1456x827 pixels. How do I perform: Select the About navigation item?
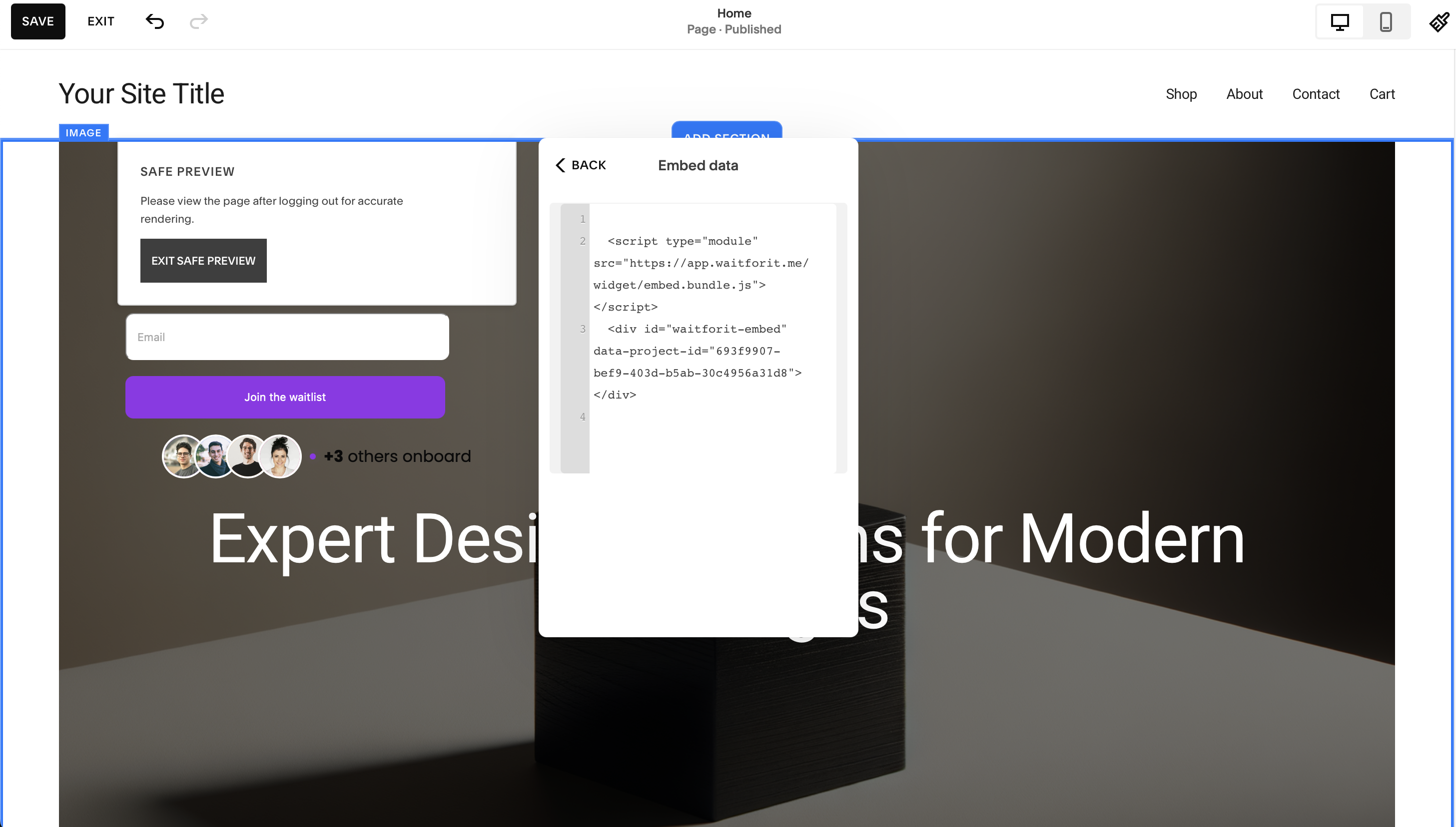[x=1245, y=94]
